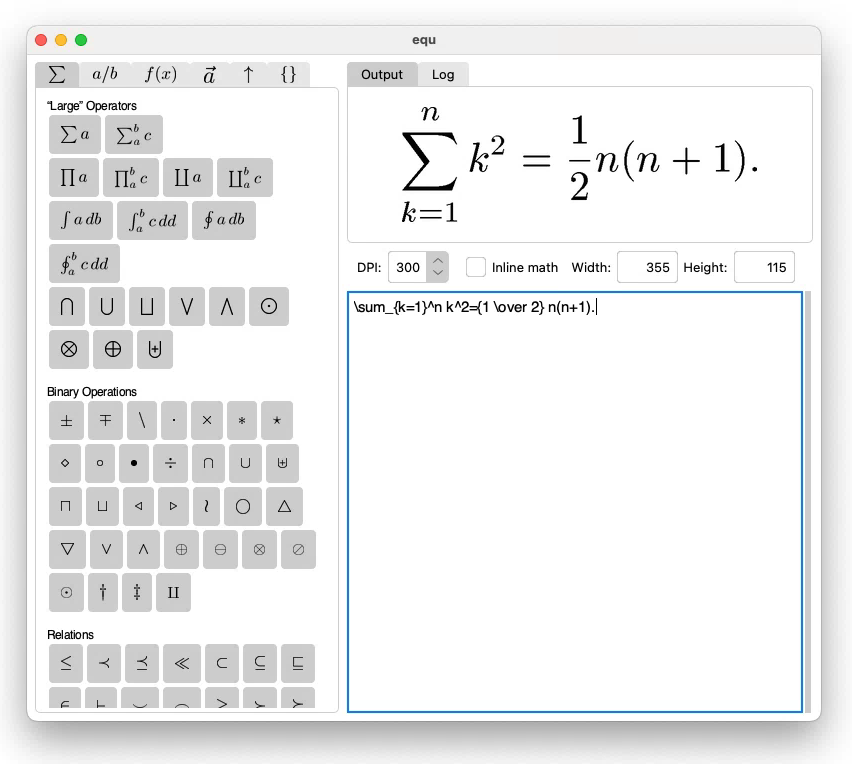
Task: Insert the big circled dot operator
Action: [x=269, y=306]
